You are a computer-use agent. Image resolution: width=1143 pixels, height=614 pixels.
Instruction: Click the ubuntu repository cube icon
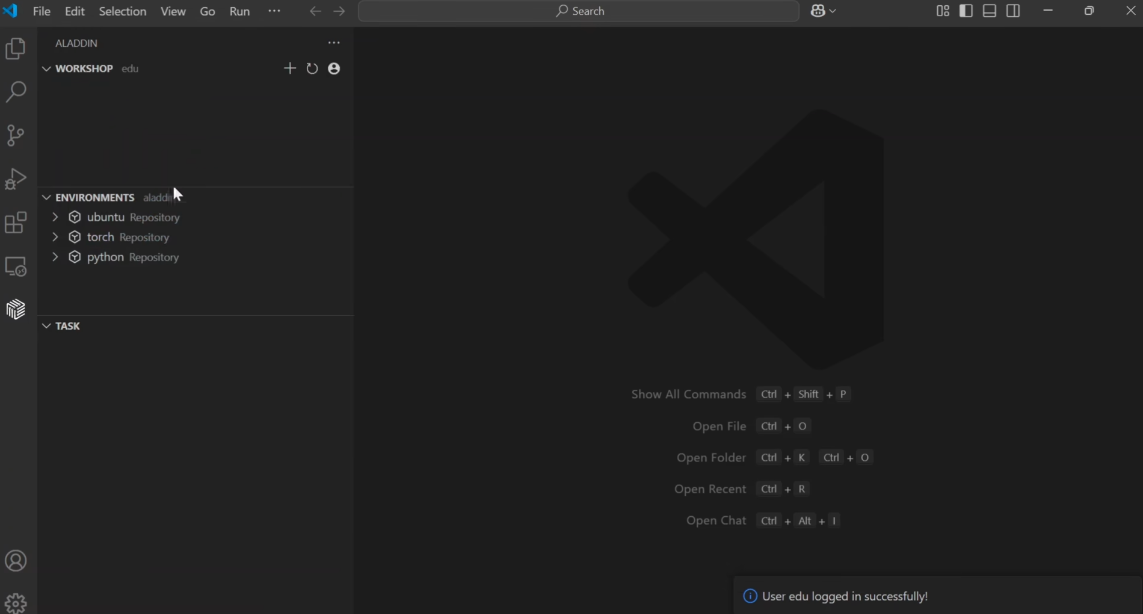(x=74, y=217)
